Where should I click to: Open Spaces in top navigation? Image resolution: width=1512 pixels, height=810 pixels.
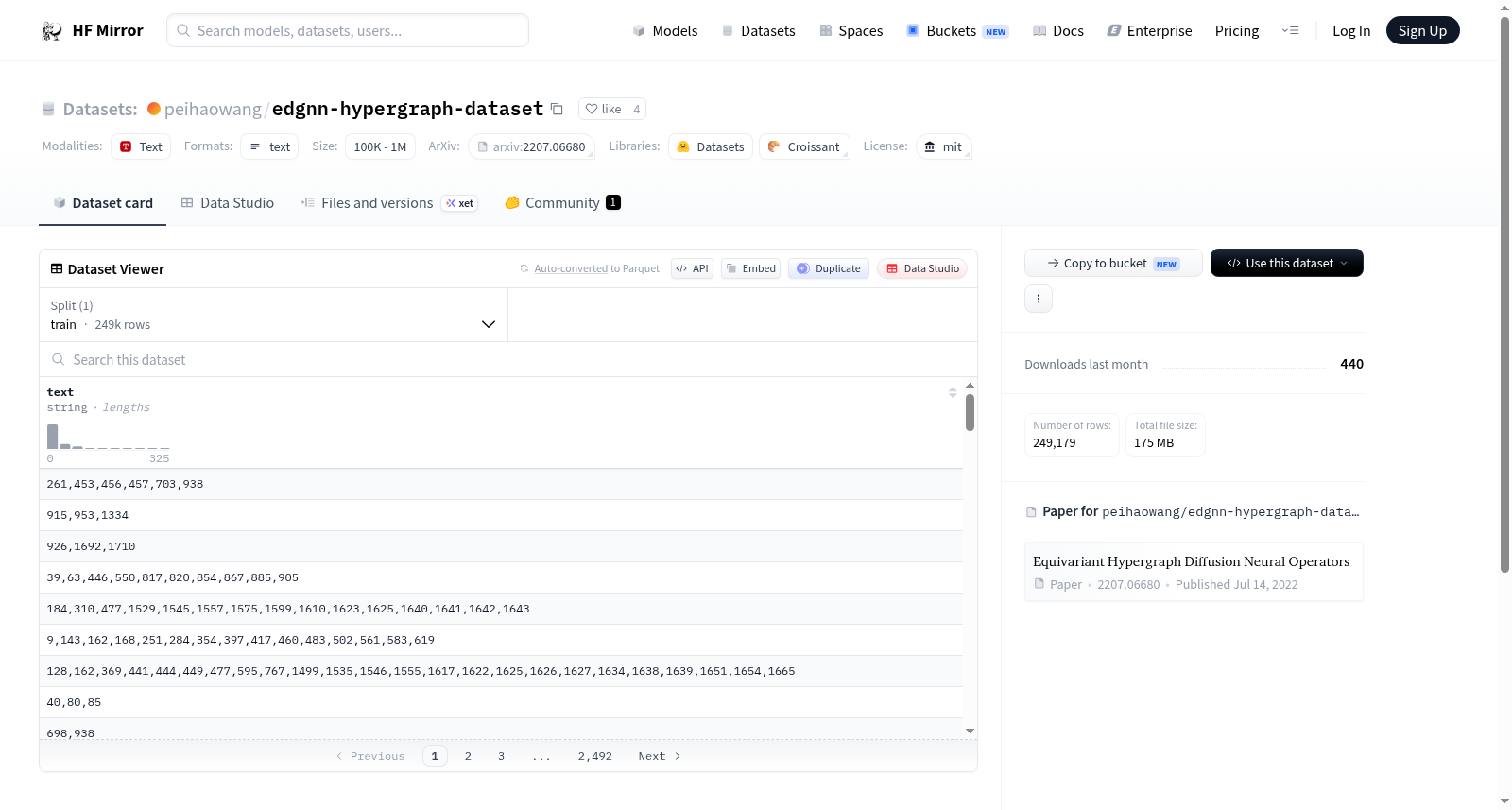click(850, 30)
